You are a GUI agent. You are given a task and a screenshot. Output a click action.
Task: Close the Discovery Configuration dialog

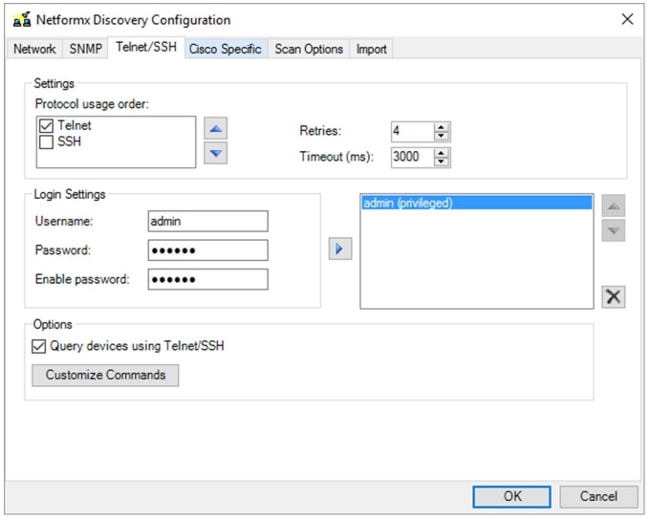tap(627, 19)
